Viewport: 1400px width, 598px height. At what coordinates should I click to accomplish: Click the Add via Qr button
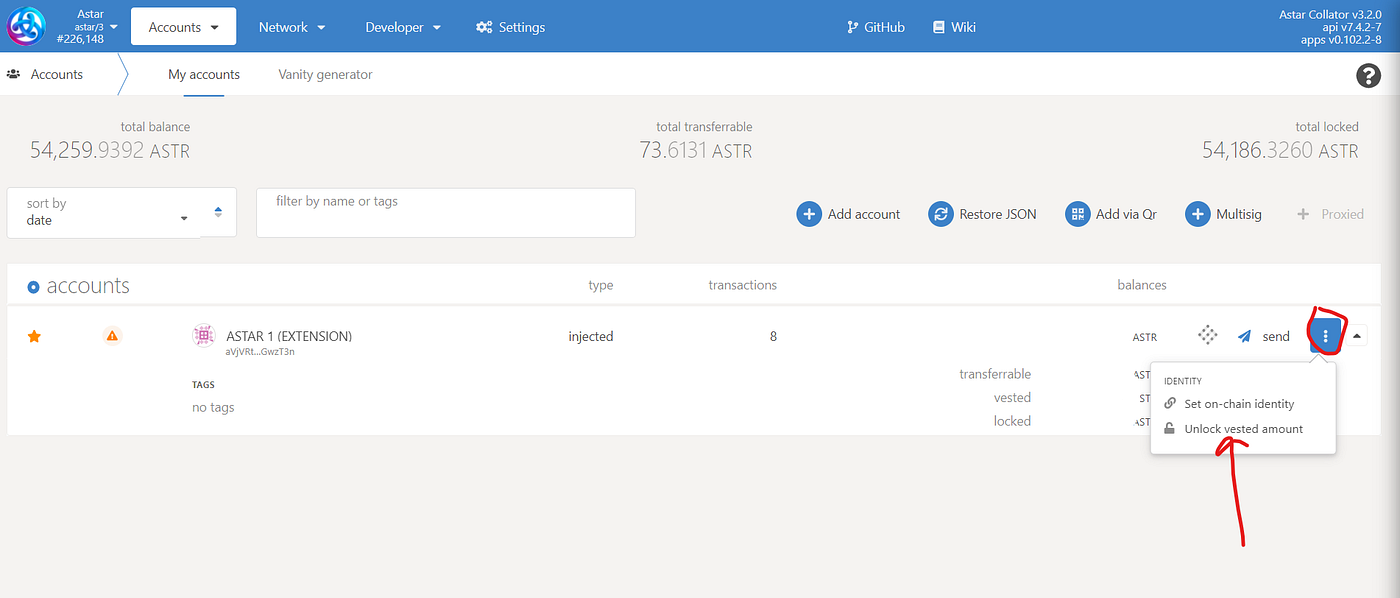pos(1111,214)
